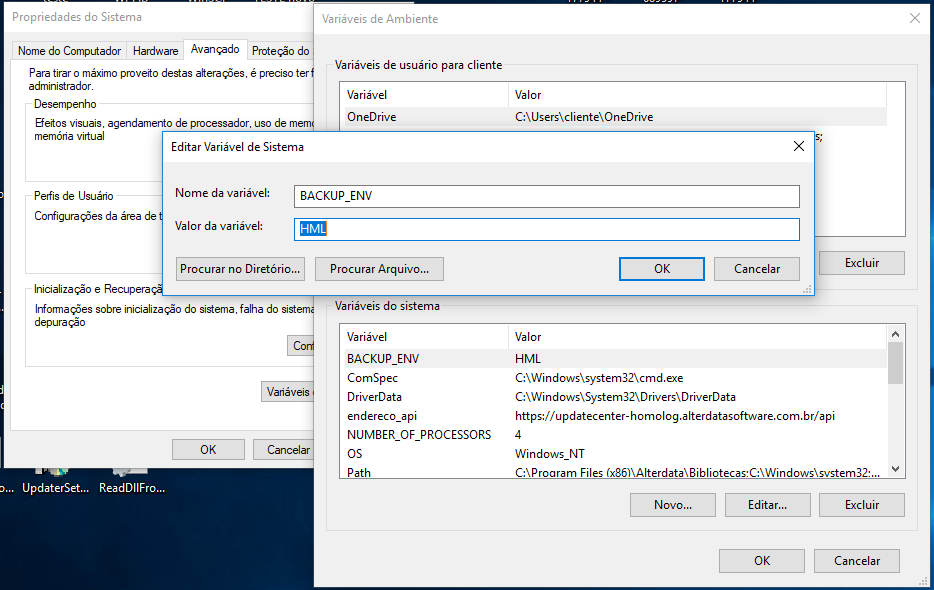Close the Editar Variável de Sistema dialog
The height and width of the screenshot is (590, 934).
click(798, 146)
